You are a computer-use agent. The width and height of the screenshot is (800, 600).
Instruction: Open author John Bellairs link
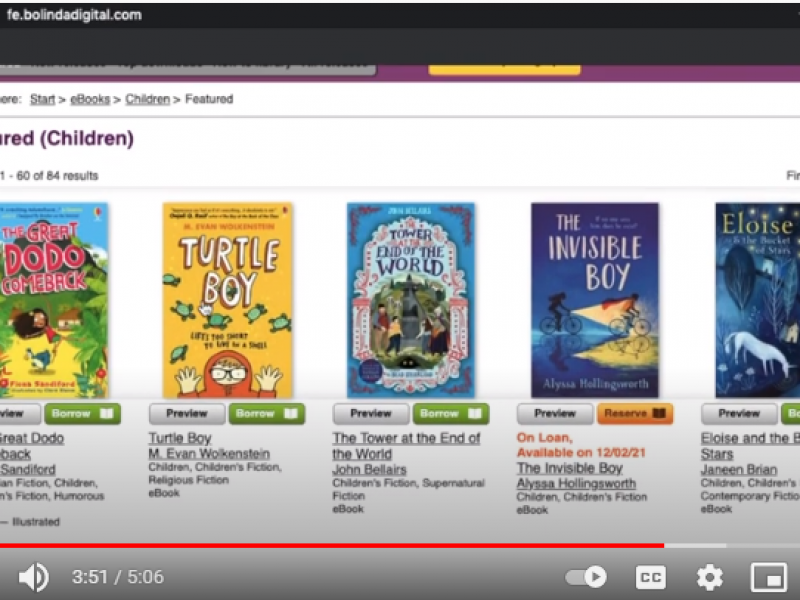(x=369, y=469)
